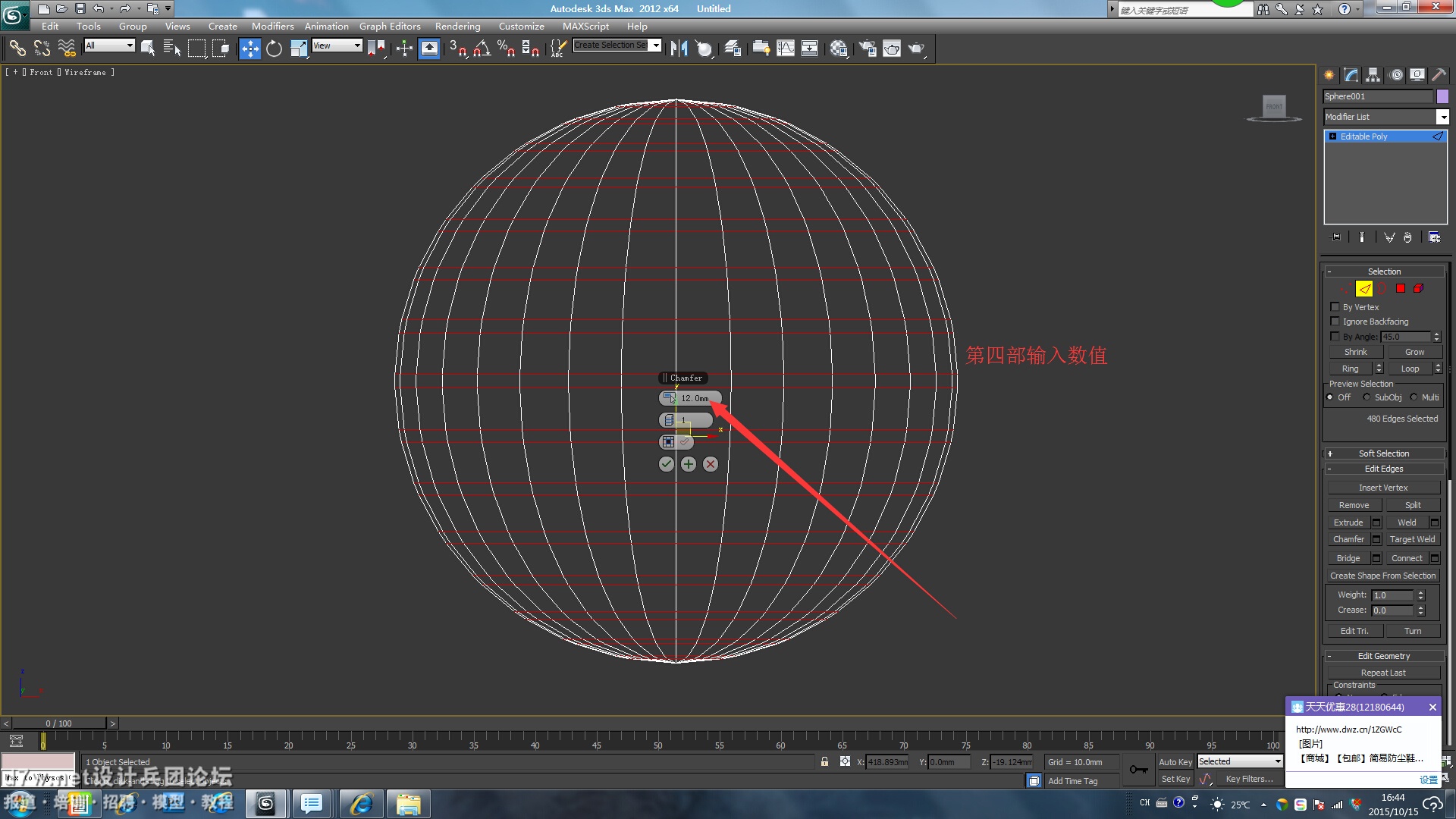This screenshot has height=819, width=1456.
Task: Enable the By Angle checkbox
Action: click(1335, 336)
